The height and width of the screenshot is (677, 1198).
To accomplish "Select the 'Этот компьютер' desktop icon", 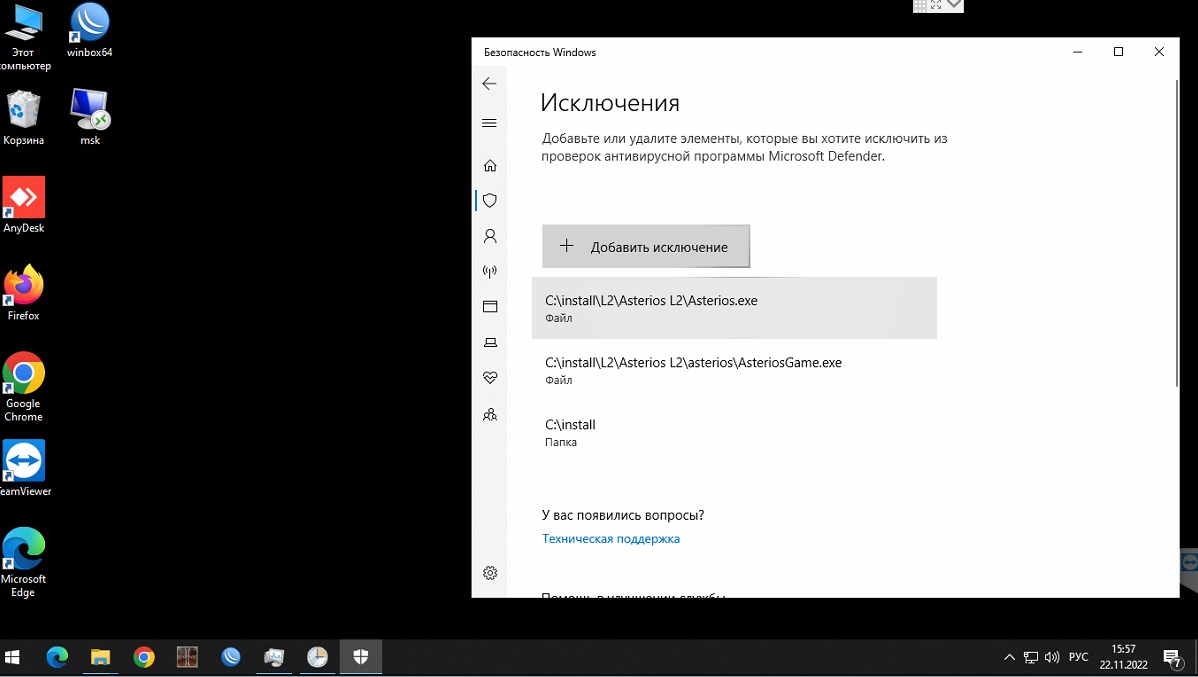I will click(x=23, y=37).
